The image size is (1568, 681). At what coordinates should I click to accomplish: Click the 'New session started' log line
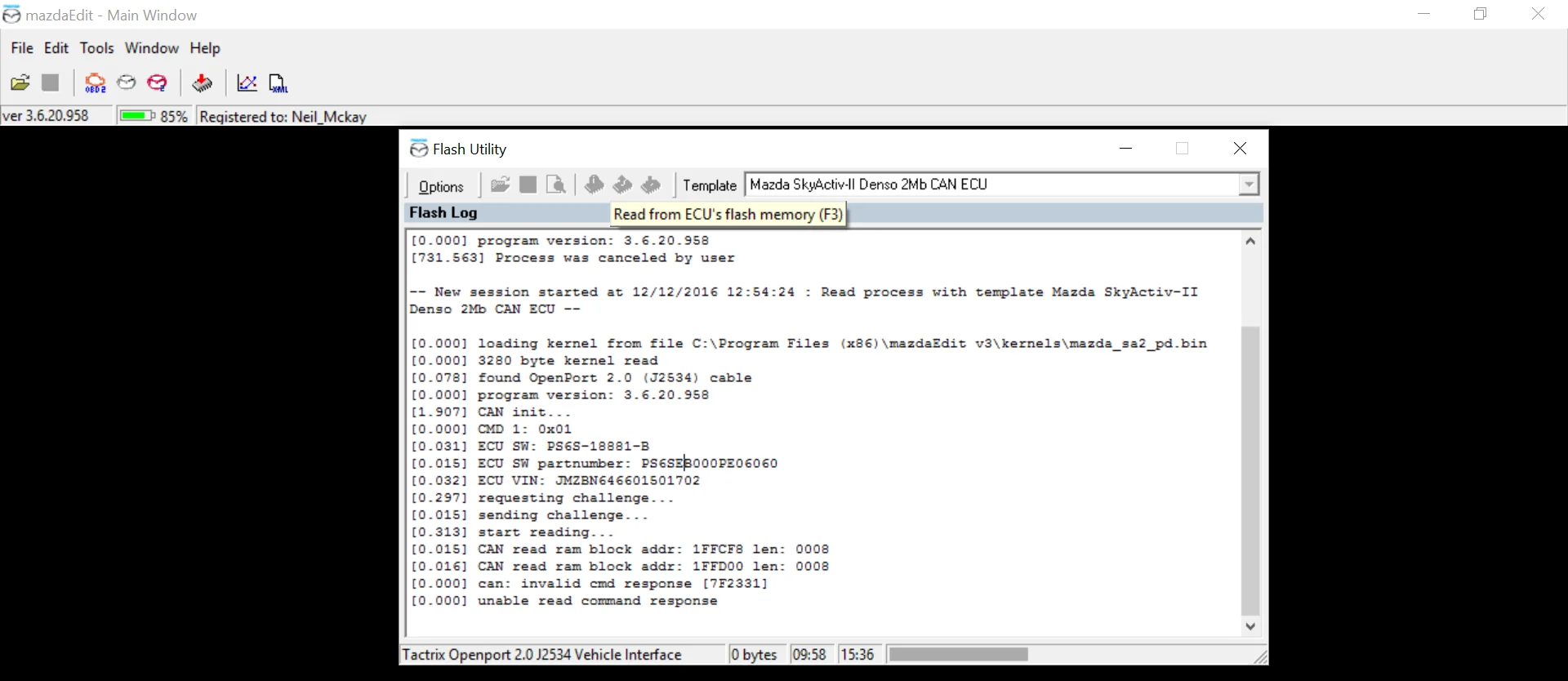(804, 300)
